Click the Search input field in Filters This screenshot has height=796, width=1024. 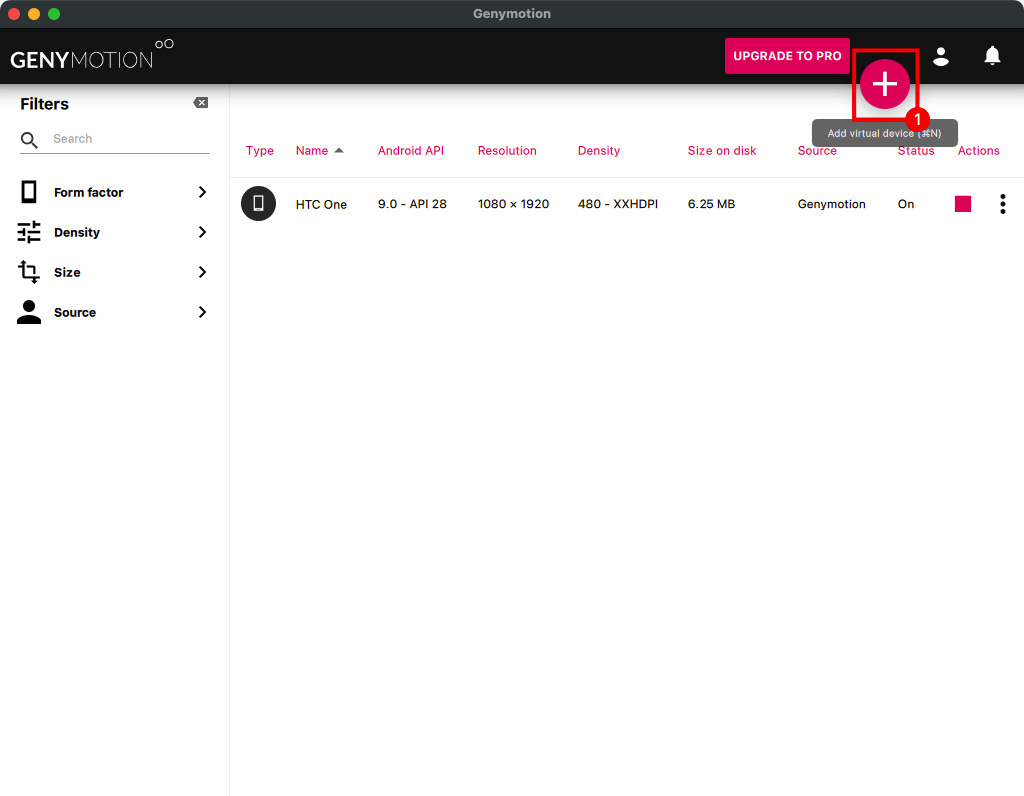(x=130, y=139)
